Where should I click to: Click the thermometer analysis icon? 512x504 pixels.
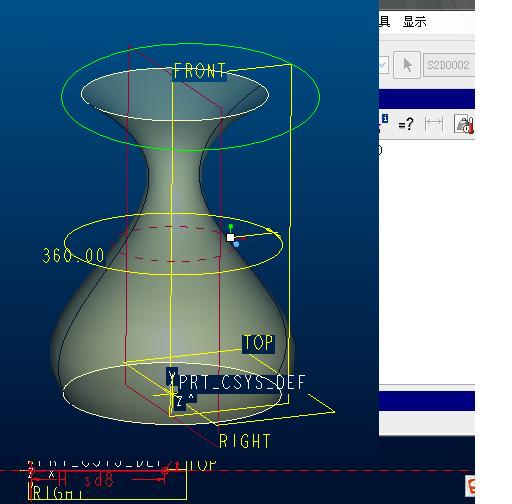point(464,124)
